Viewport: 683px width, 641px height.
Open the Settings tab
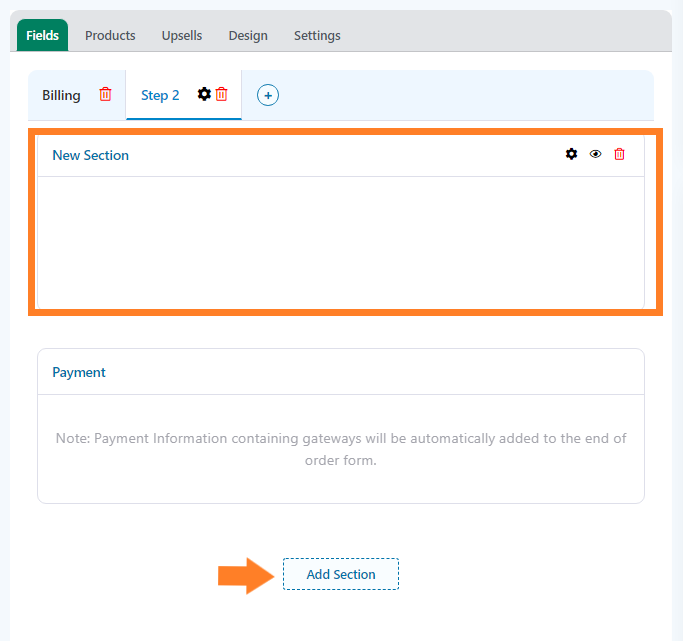point(317,35)
